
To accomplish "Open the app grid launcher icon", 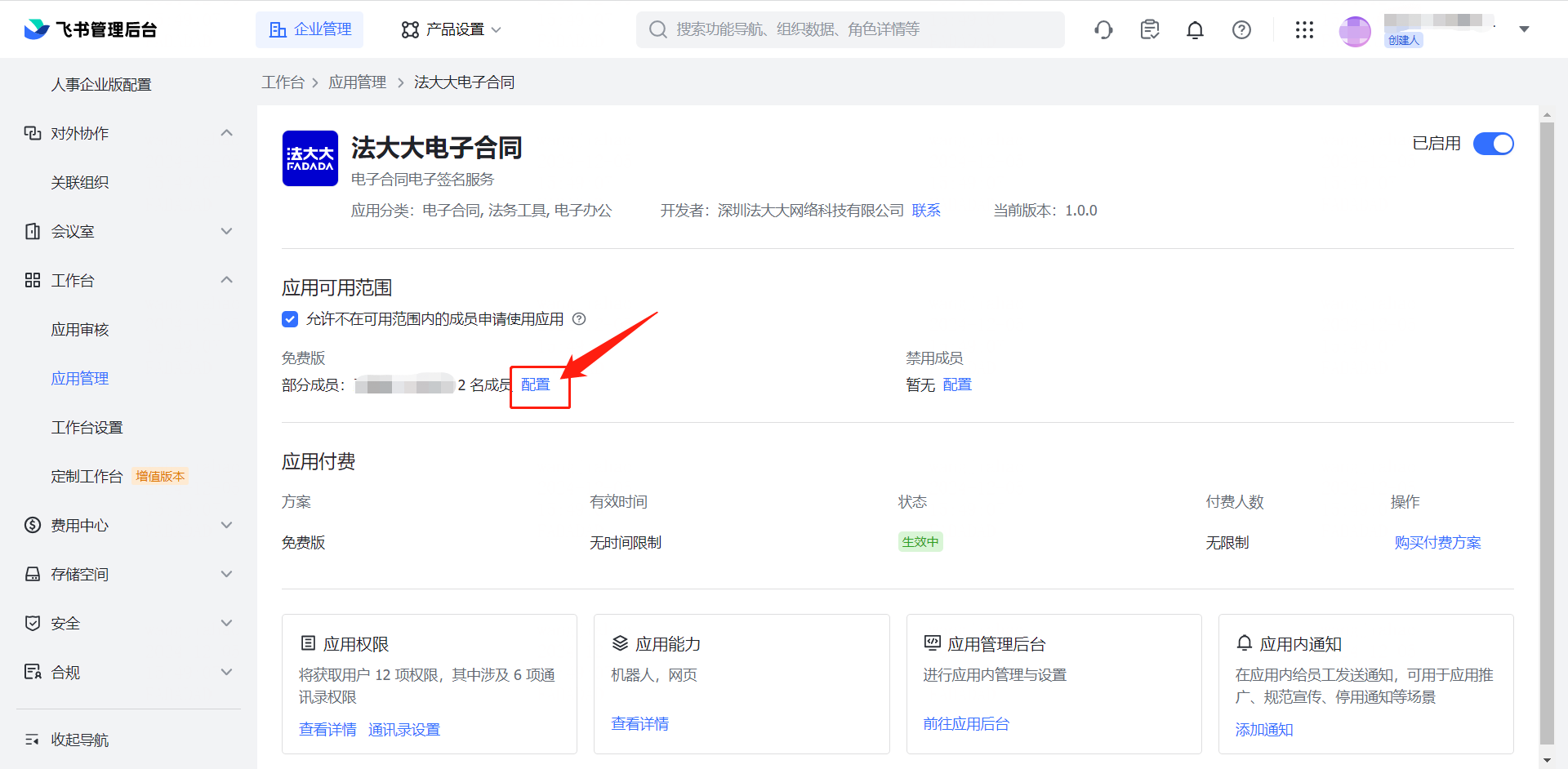I will tap(1304, 30).
